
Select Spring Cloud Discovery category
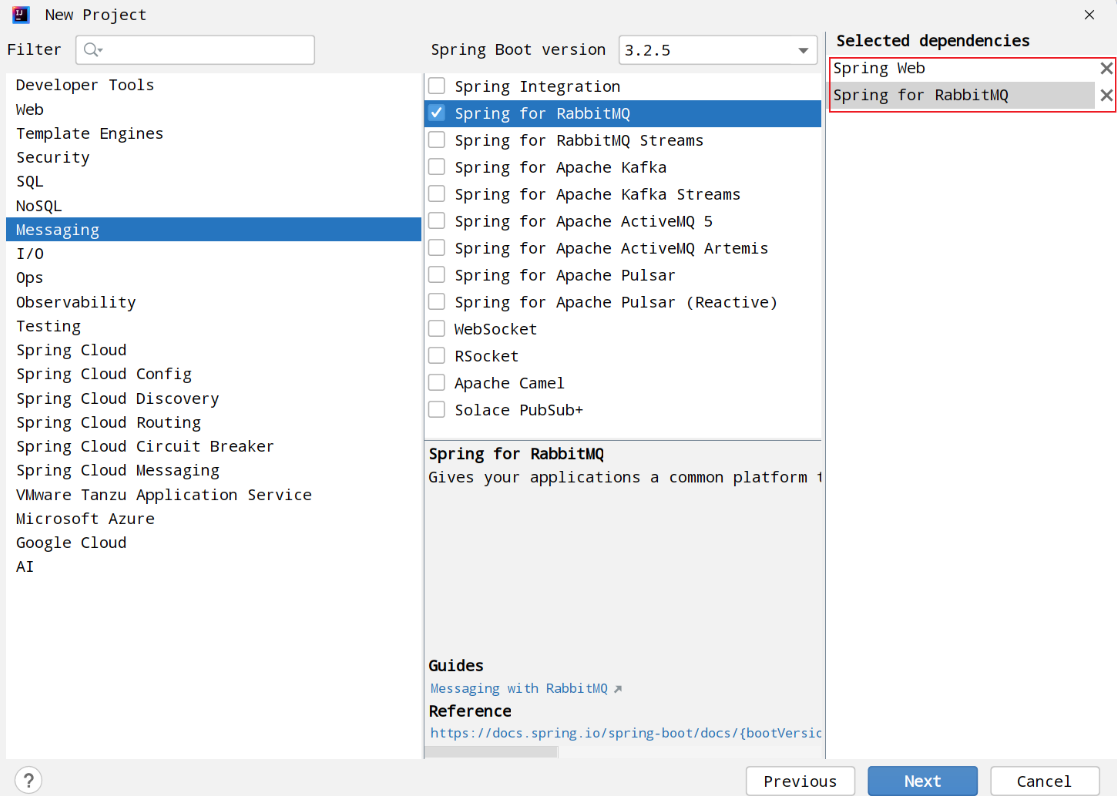214,398
